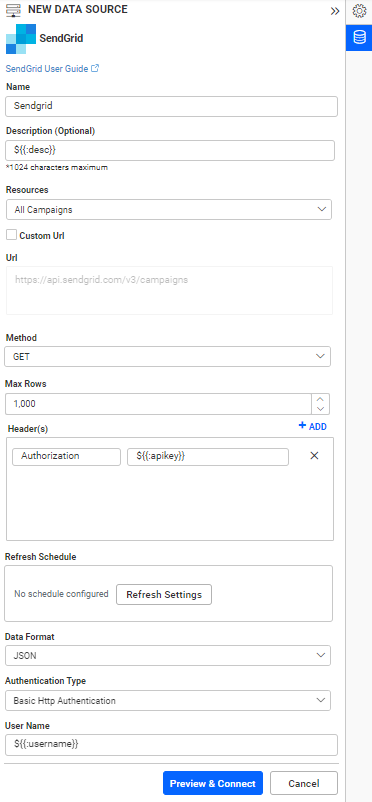
Task: Expand the Authentication Type dropdown
Action: (x=167, y=701)
